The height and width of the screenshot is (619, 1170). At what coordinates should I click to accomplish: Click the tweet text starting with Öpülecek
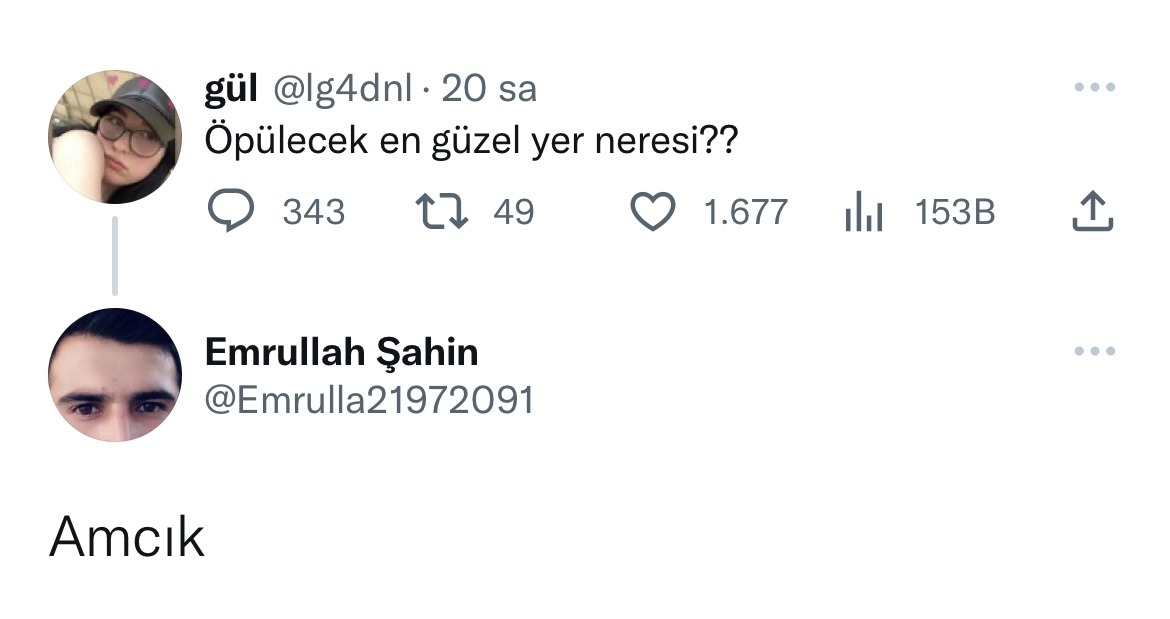tap(471, 142)
